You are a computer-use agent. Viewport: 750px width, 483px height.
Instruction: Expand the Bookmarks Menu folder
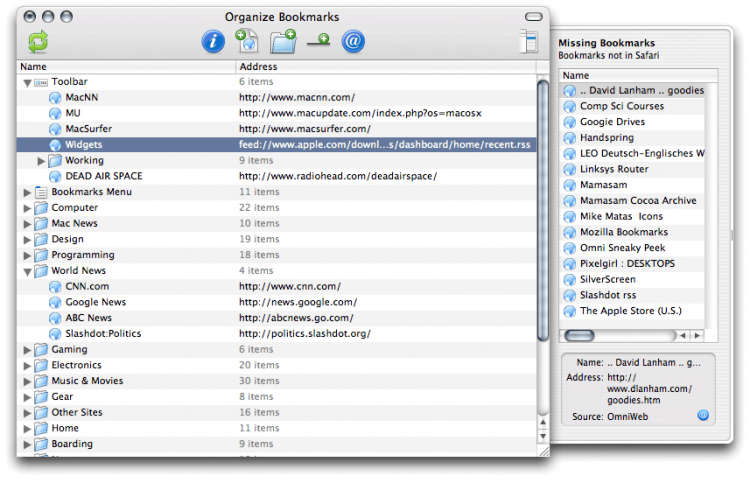pyautogui.click(x=28, y=192)
